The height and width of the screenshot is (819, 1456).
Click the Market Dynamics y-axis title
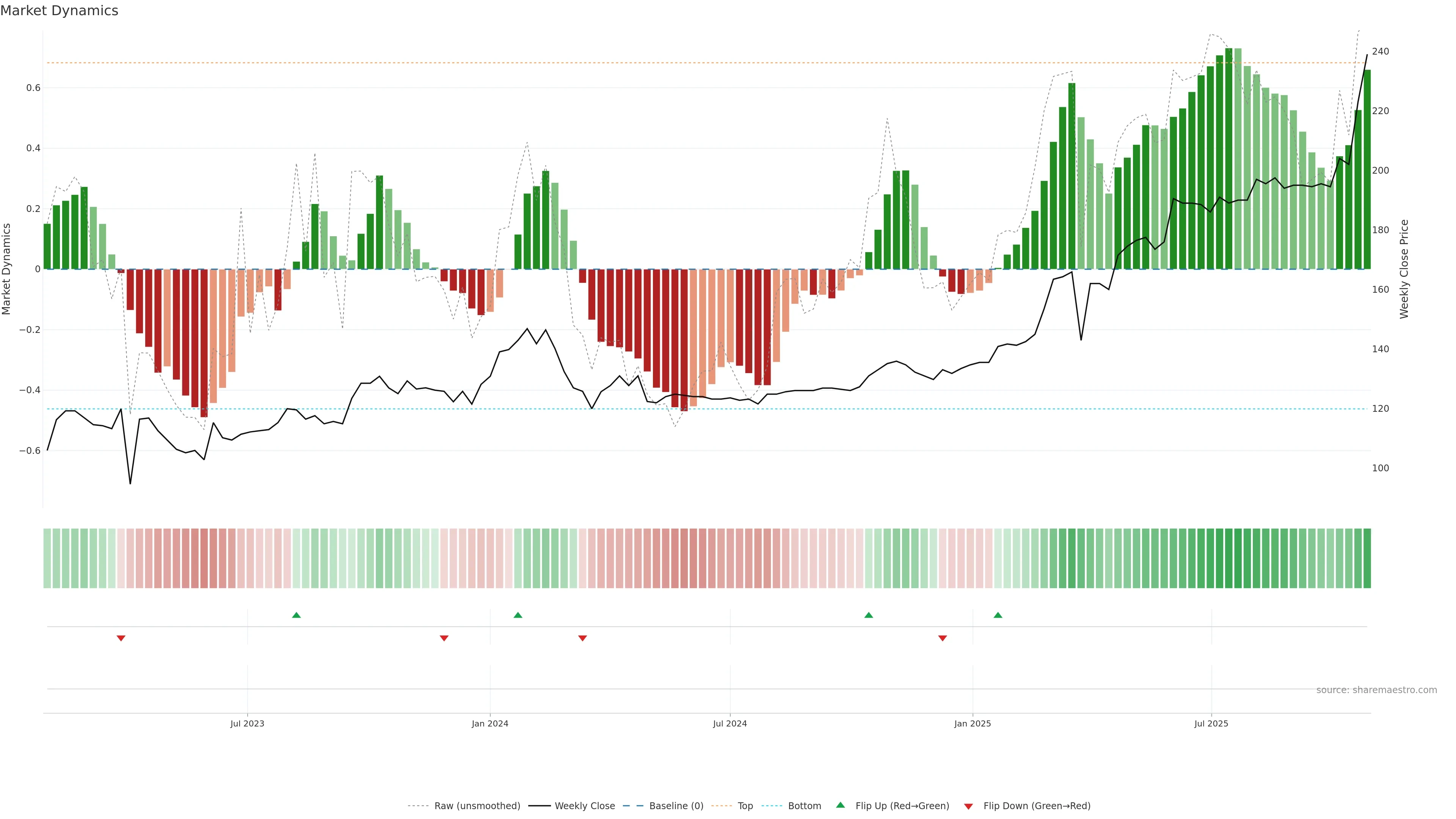pos(7,269)
